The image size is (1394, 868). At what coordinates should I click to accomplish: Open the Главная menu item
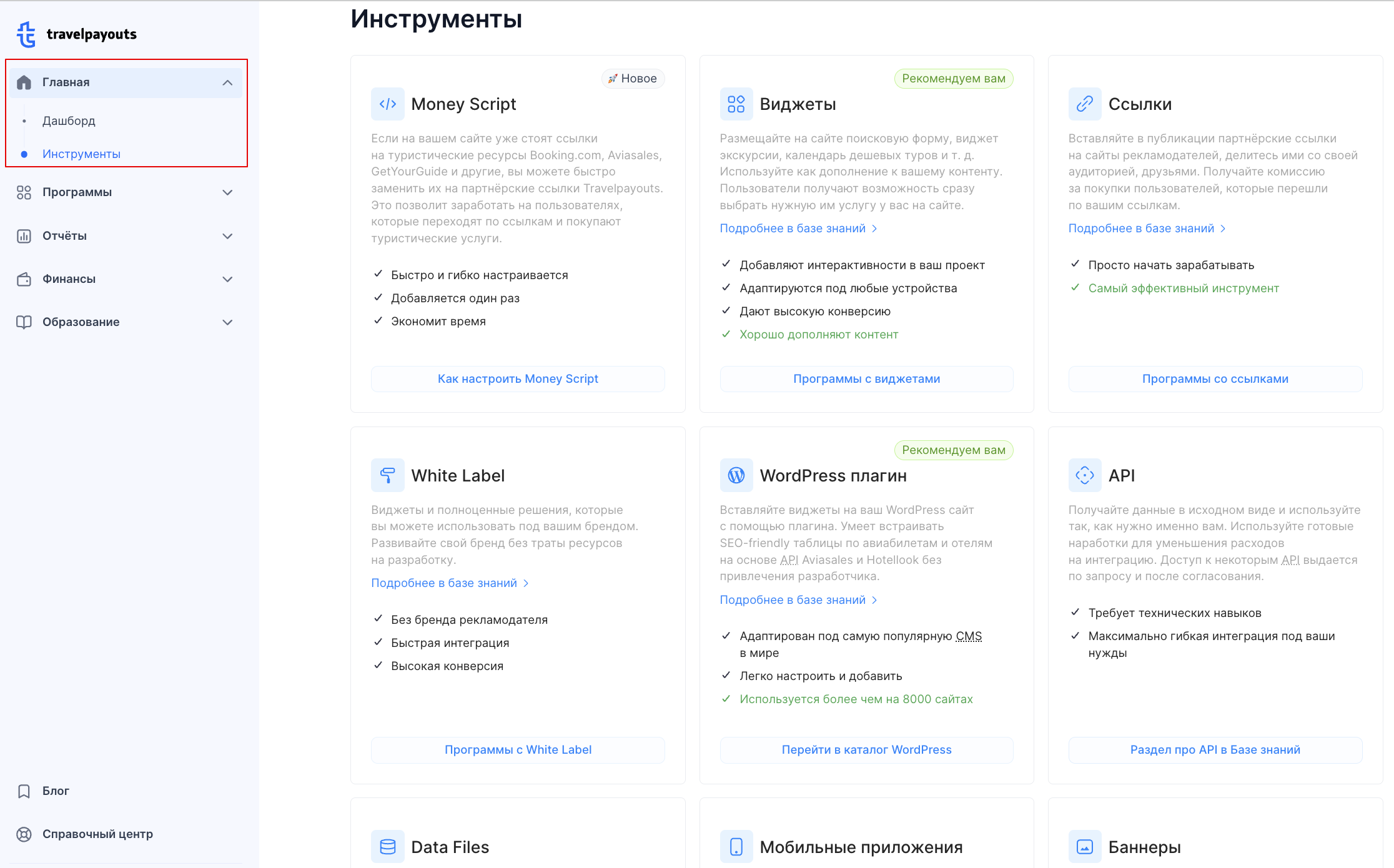(x=126, y=82)
